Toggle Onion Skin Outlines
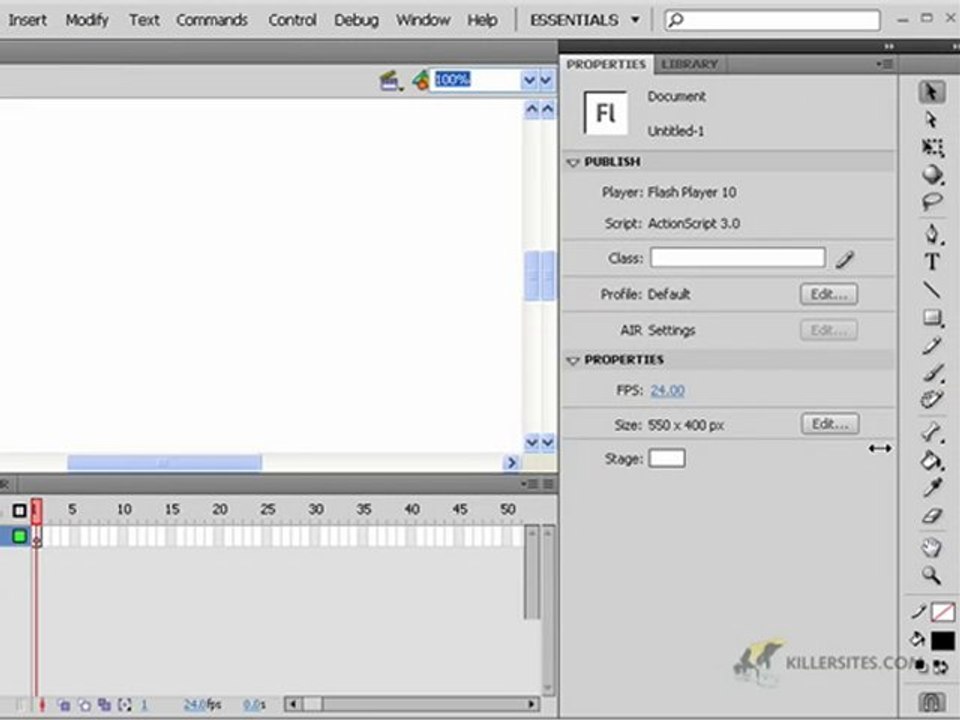The height and width of the screenshot is (720, 960). (x=84, y=705)
